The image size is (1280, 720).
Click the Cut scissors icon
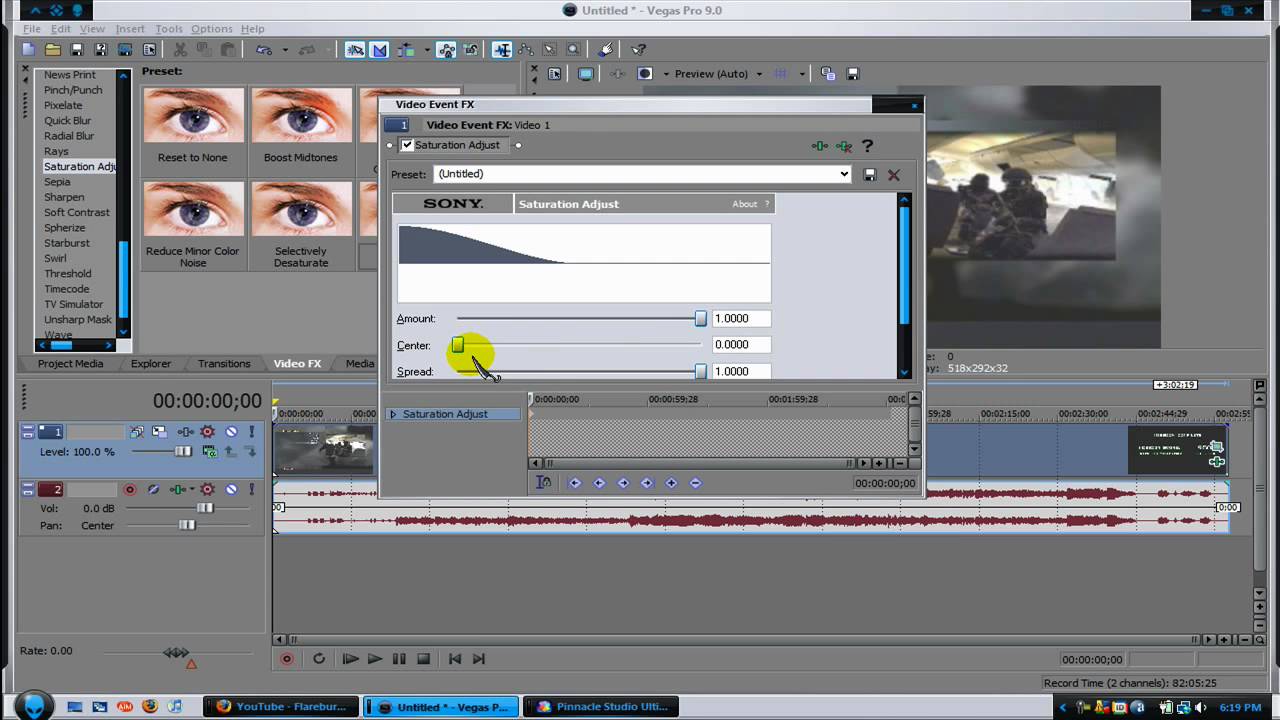(x=180, y=49)
